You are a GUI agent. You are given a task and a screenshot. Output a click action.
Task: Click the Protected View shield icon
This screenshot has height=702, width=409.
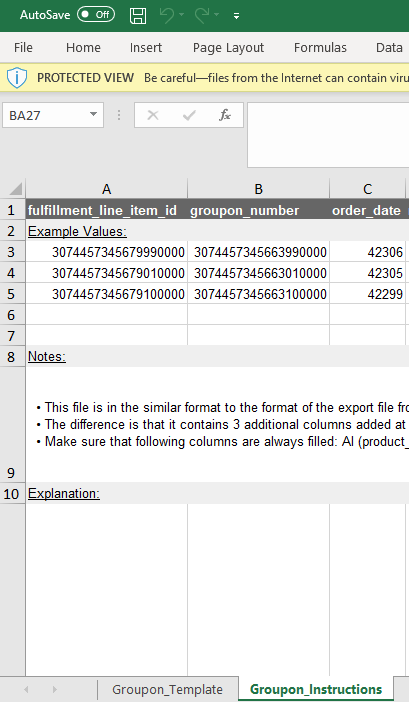pyautogui.click(x=17, y=78)
